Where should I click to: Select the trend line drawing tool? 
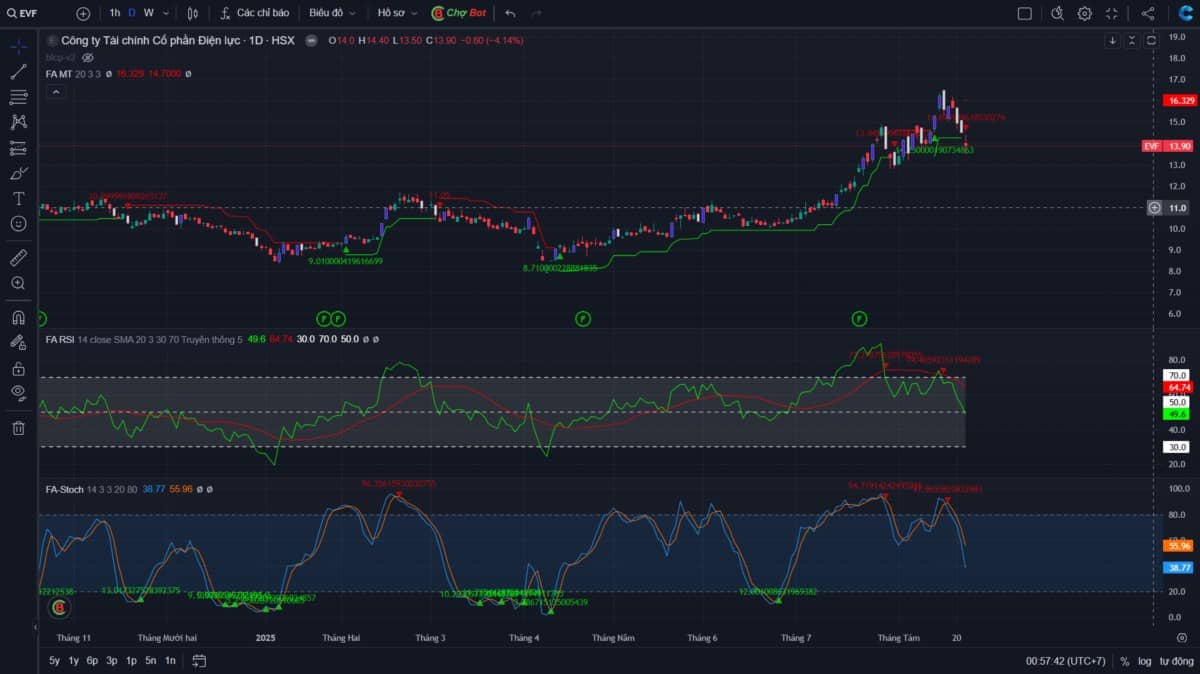click(18, 72)
